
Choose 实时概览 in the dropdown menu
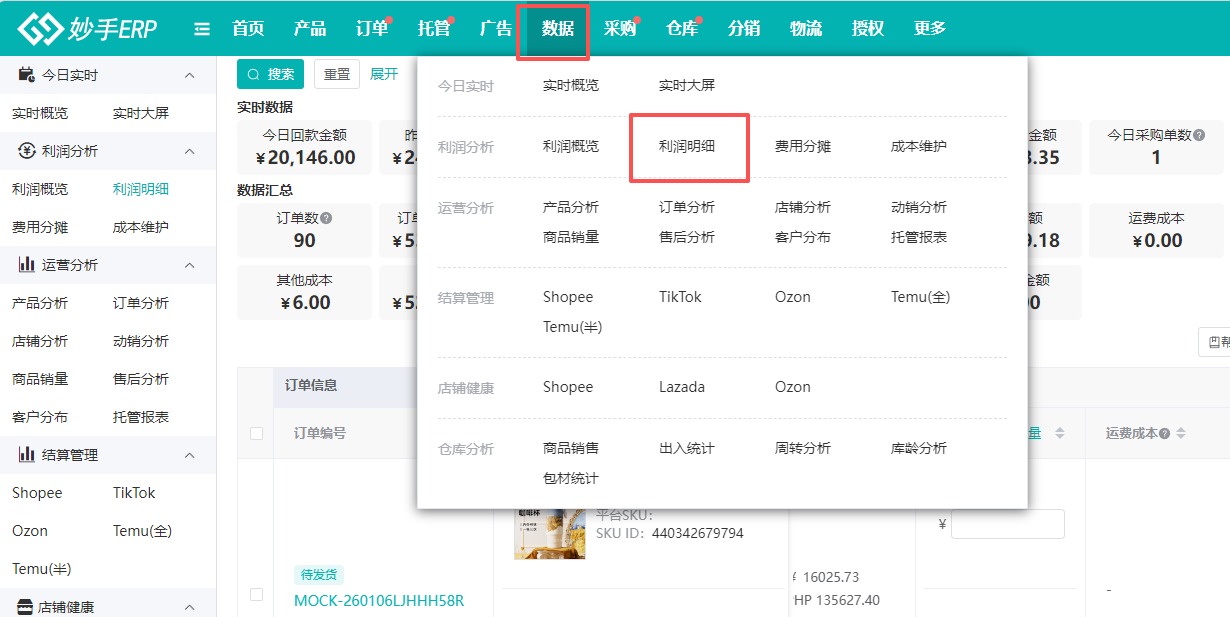571,86
